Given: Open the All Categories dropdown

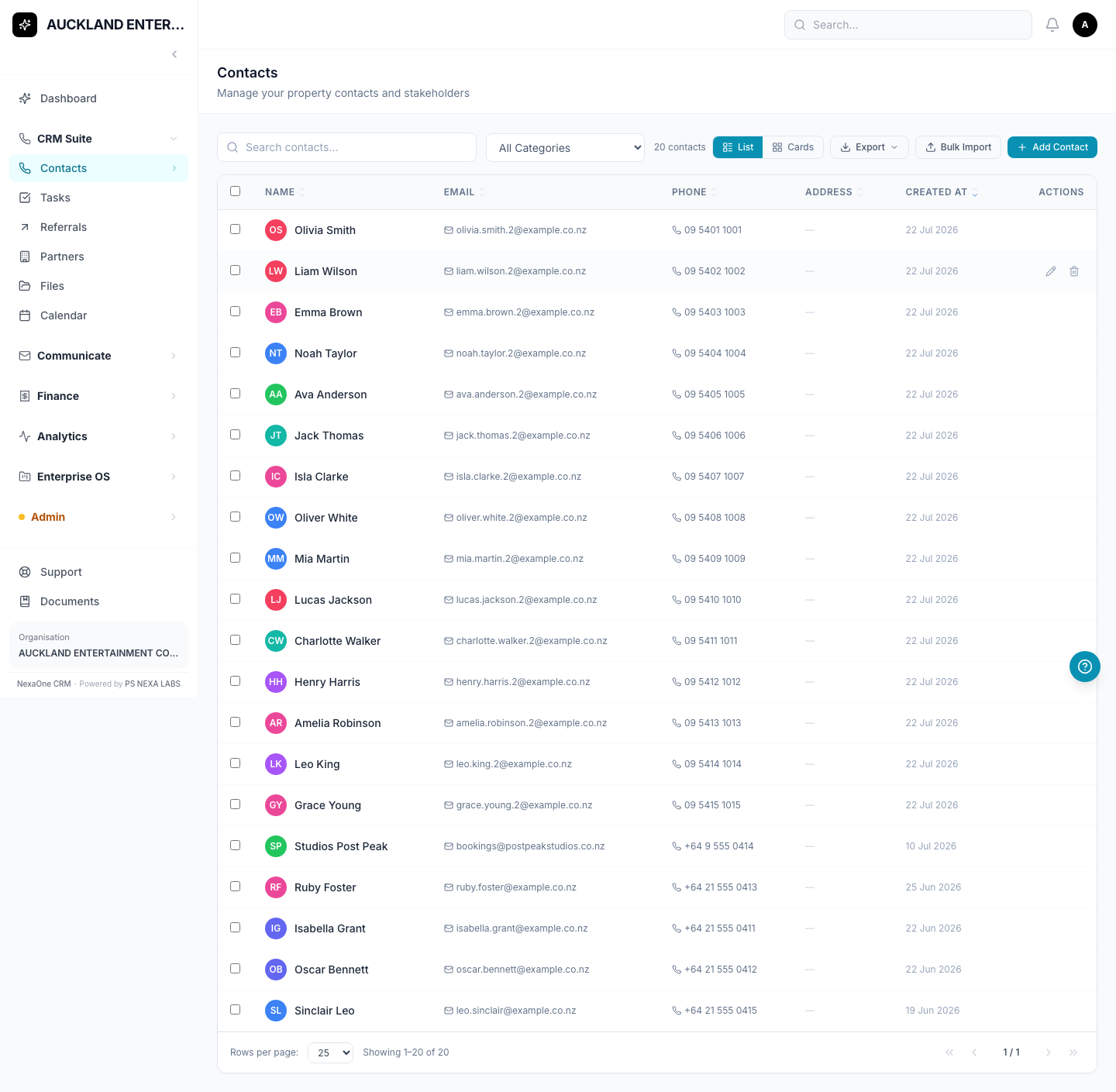Looking at the screenshot, I should [565, 147].
